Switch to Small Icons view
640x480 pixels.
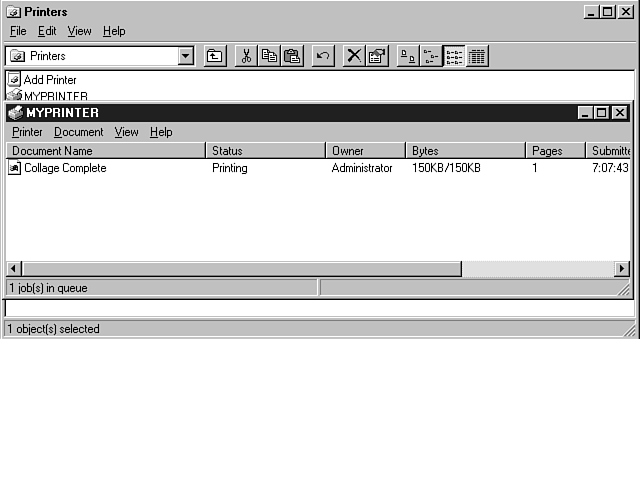pyautogui.click(x=431, y=56)
